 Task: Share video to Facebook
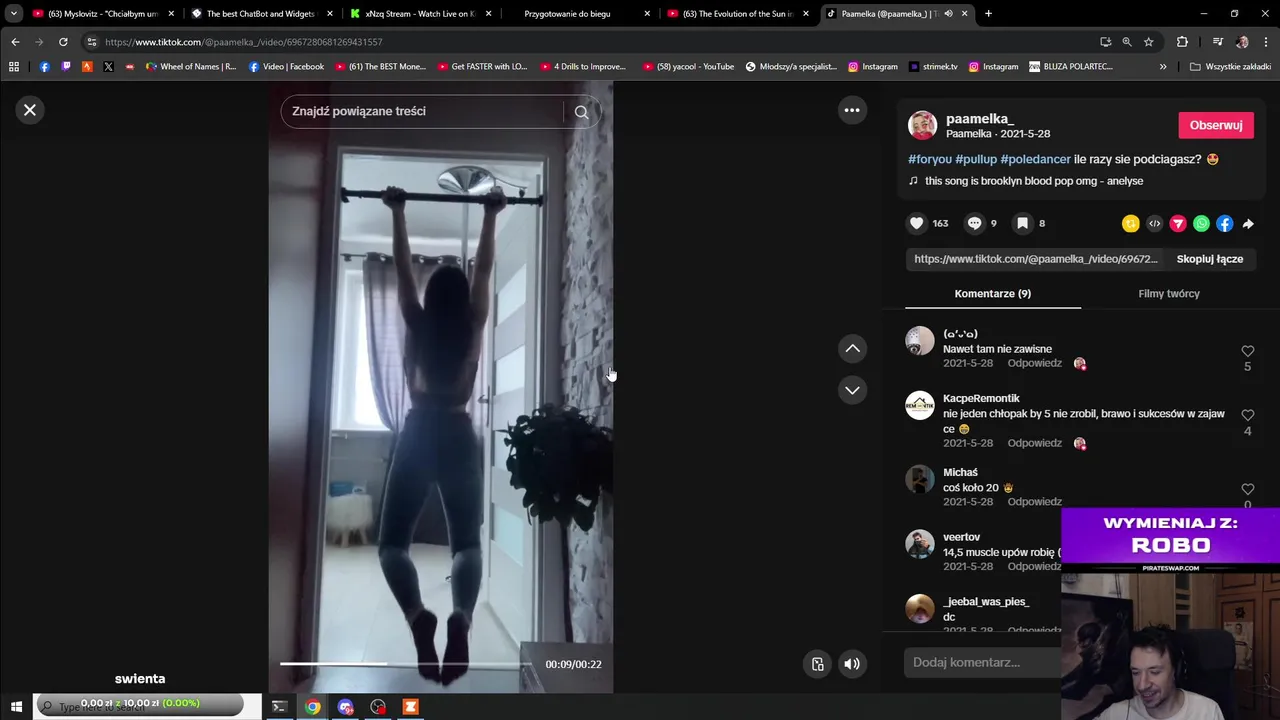(1225, 224)
